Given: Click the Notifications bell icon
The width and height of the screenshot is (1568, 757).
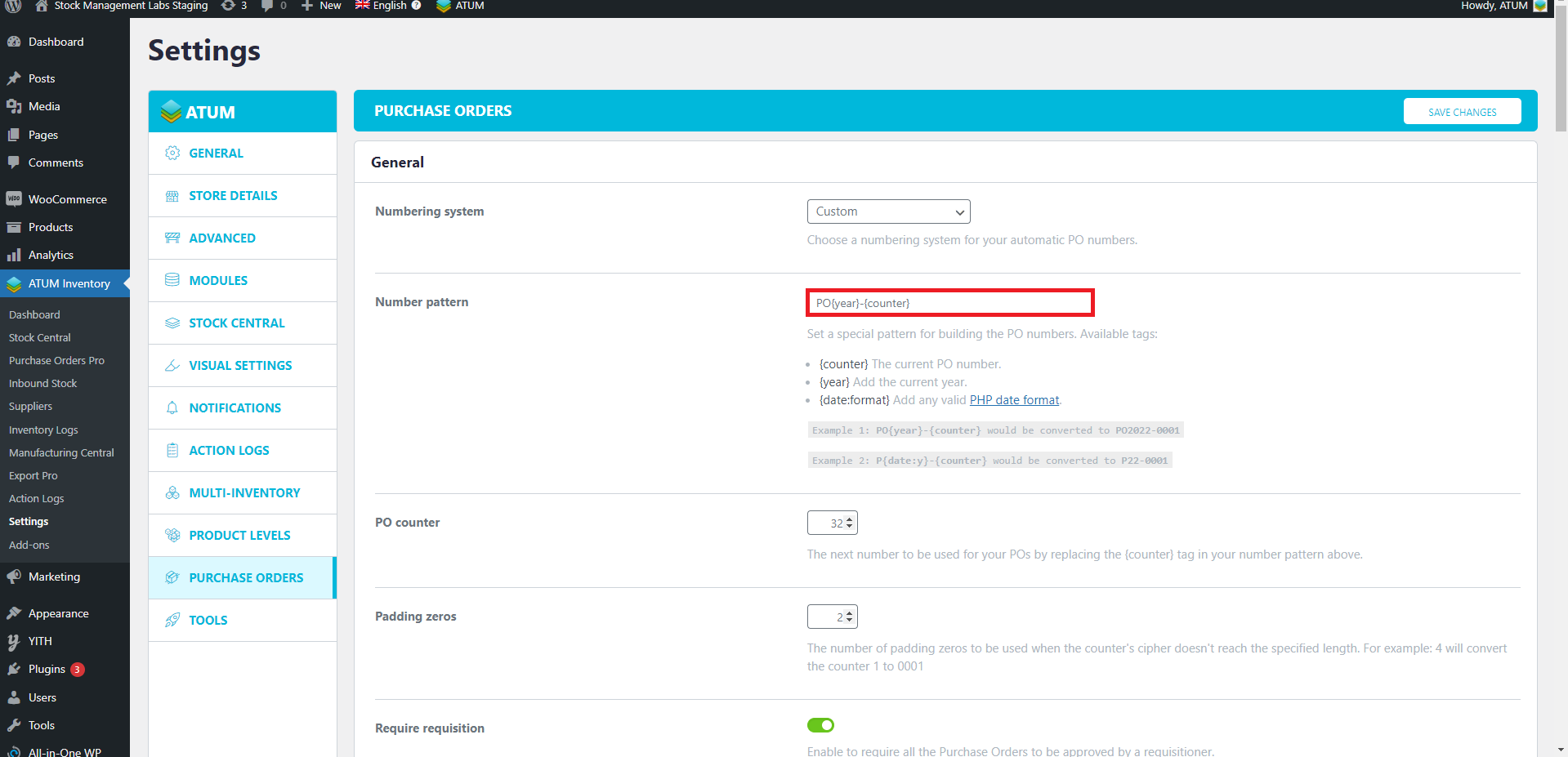Looking at the screenshot, I should click(x=172, y=407).
